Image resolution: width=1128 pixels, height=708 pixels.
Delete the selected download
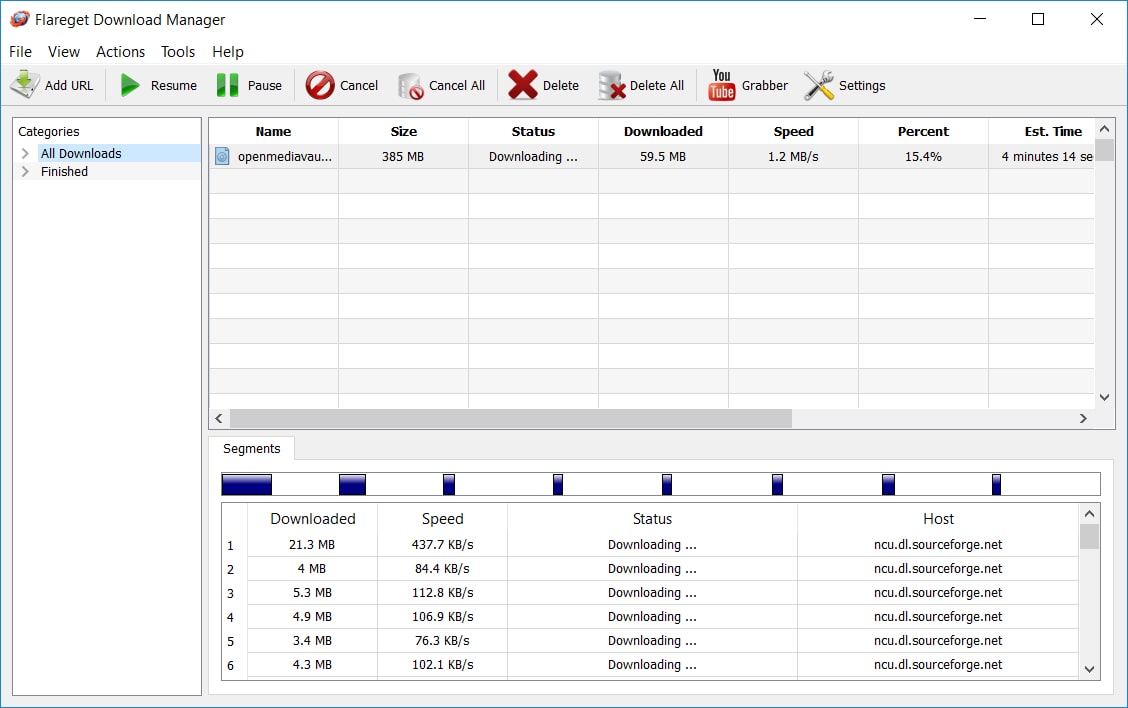[x=523, y=85]
